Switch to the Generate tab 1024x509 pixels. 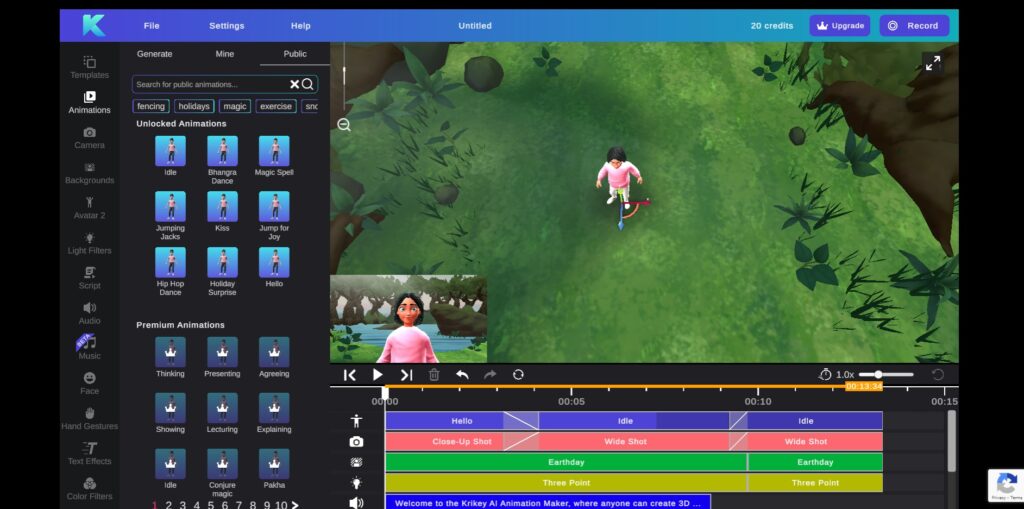(x=155, y=54)
